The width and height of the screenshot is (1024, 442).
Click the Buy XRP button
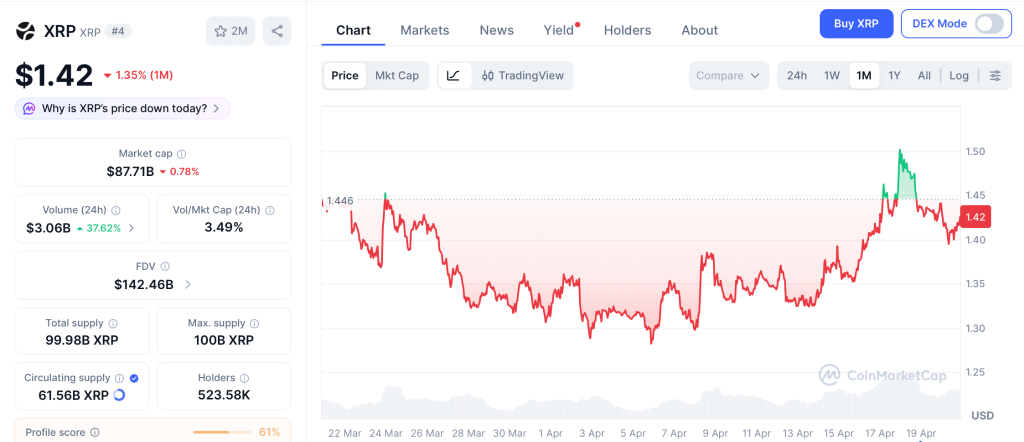[855, 24]
